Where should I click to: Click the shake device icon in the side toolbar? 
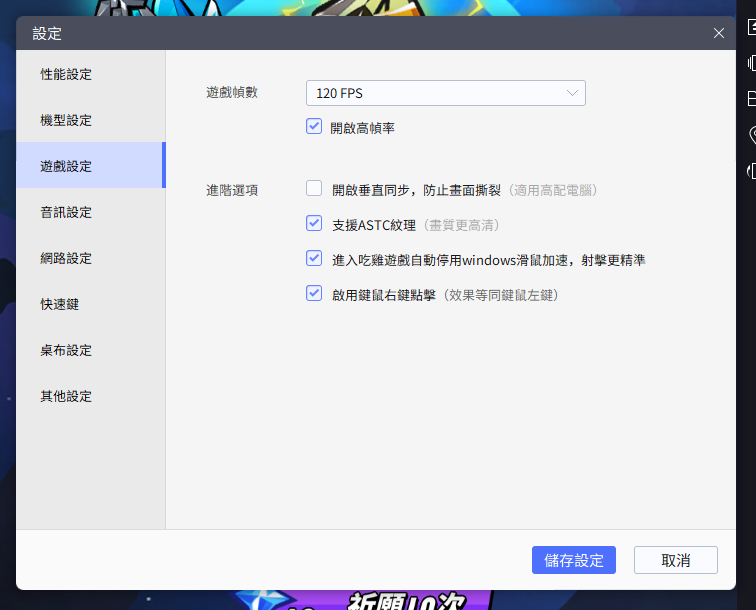(752, 63)
